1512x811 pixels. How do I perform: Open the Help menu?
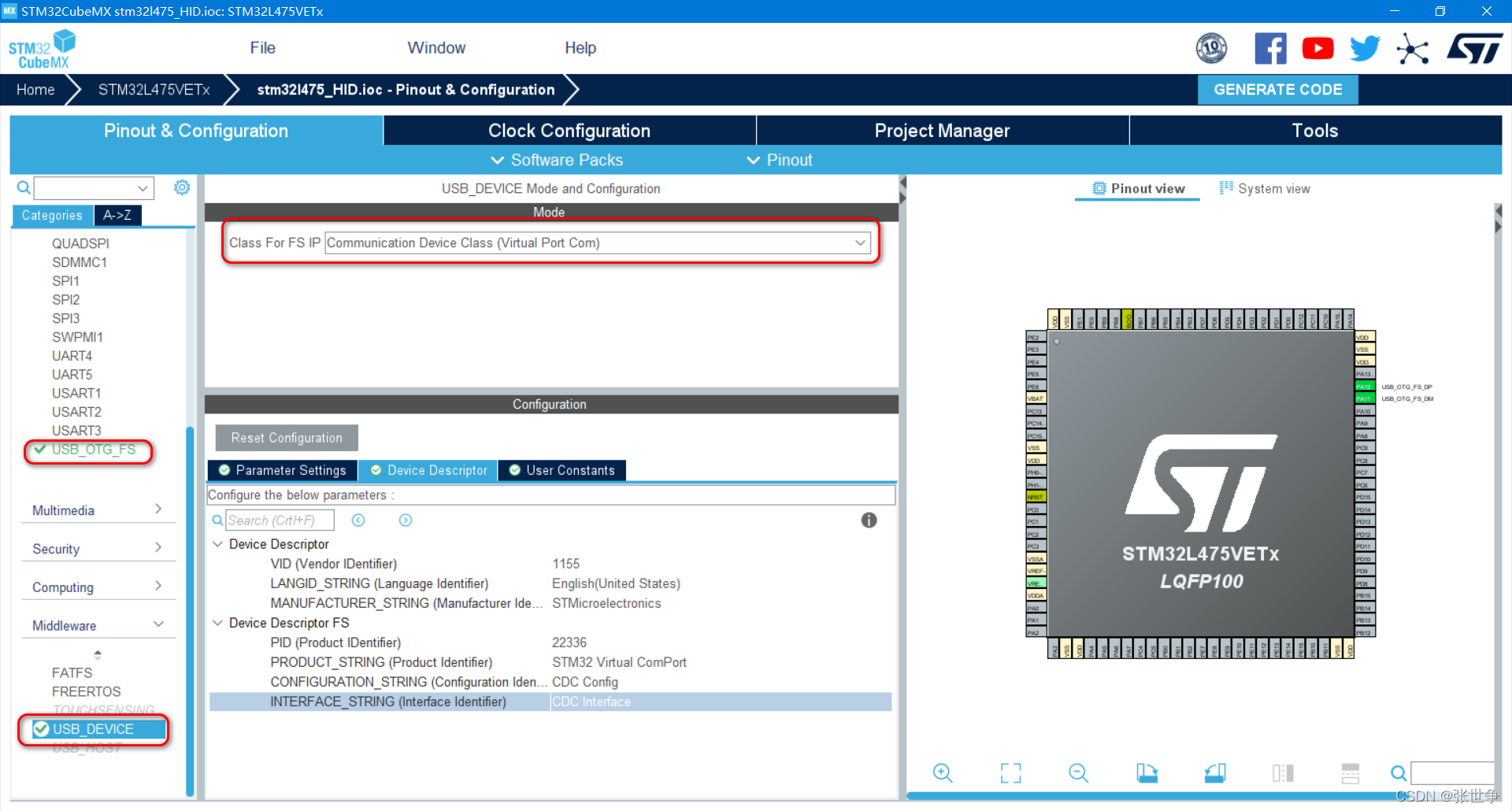point(580,48)
